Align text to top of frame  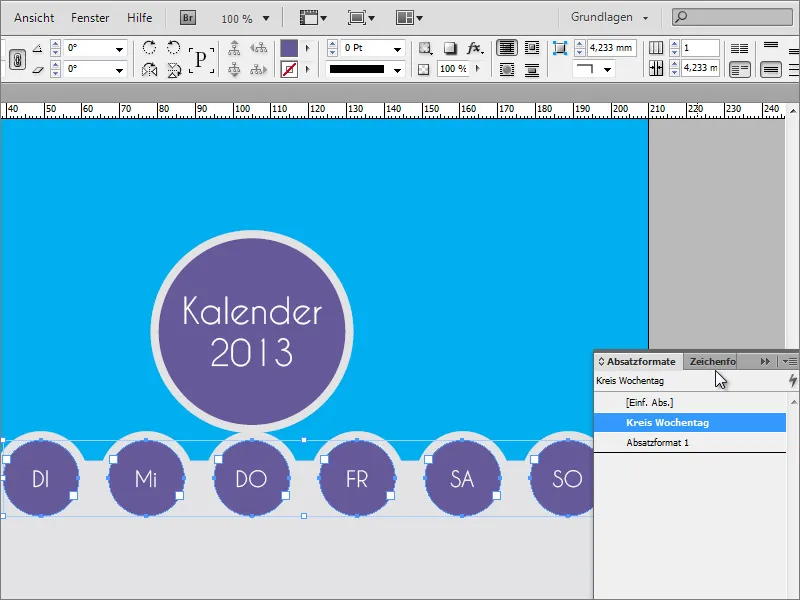pyautogui.click(x=771, y=45)
